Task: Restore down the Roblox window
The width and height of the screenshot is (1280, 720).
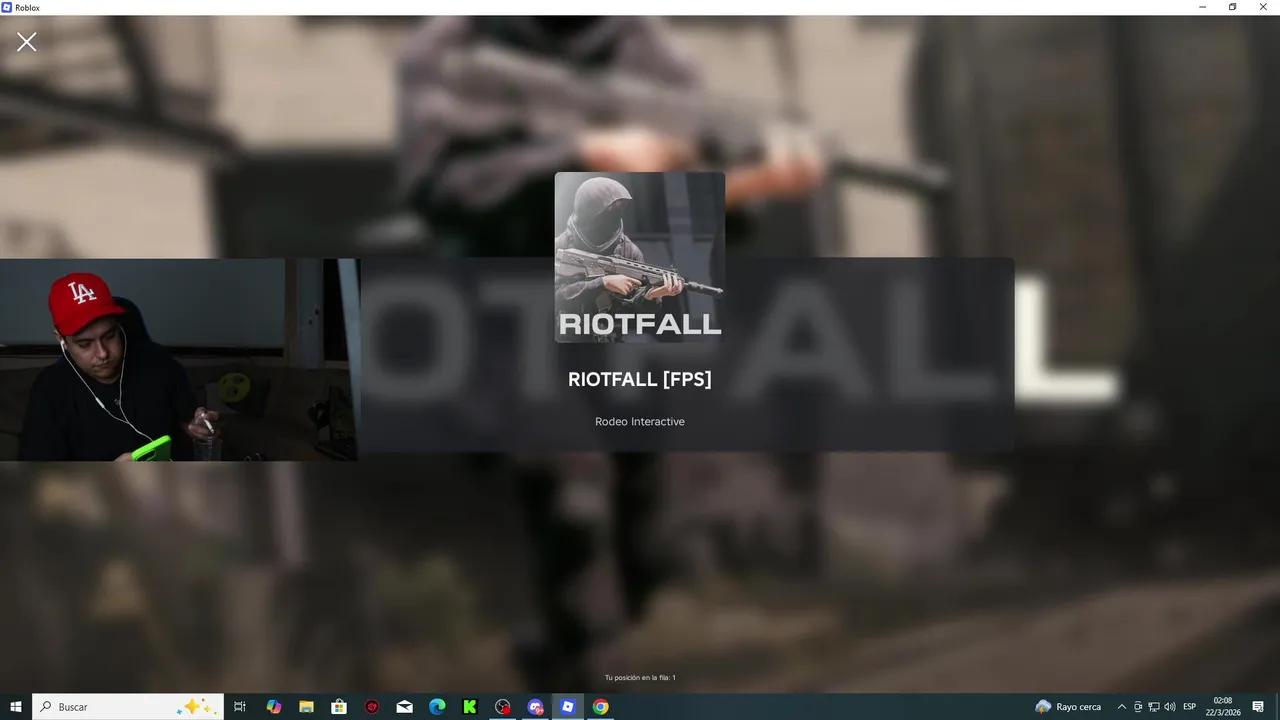Action: [x=1232, y=7]
